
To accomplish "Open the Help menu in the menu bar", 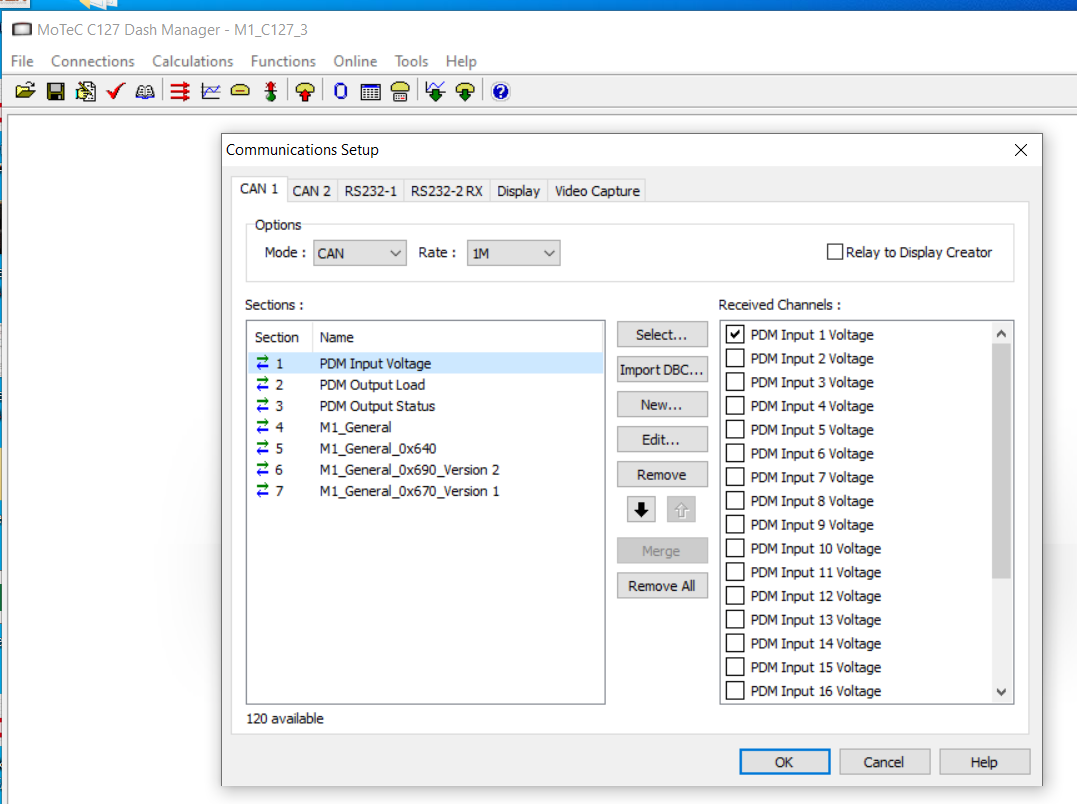I will (x=461, y=61).
